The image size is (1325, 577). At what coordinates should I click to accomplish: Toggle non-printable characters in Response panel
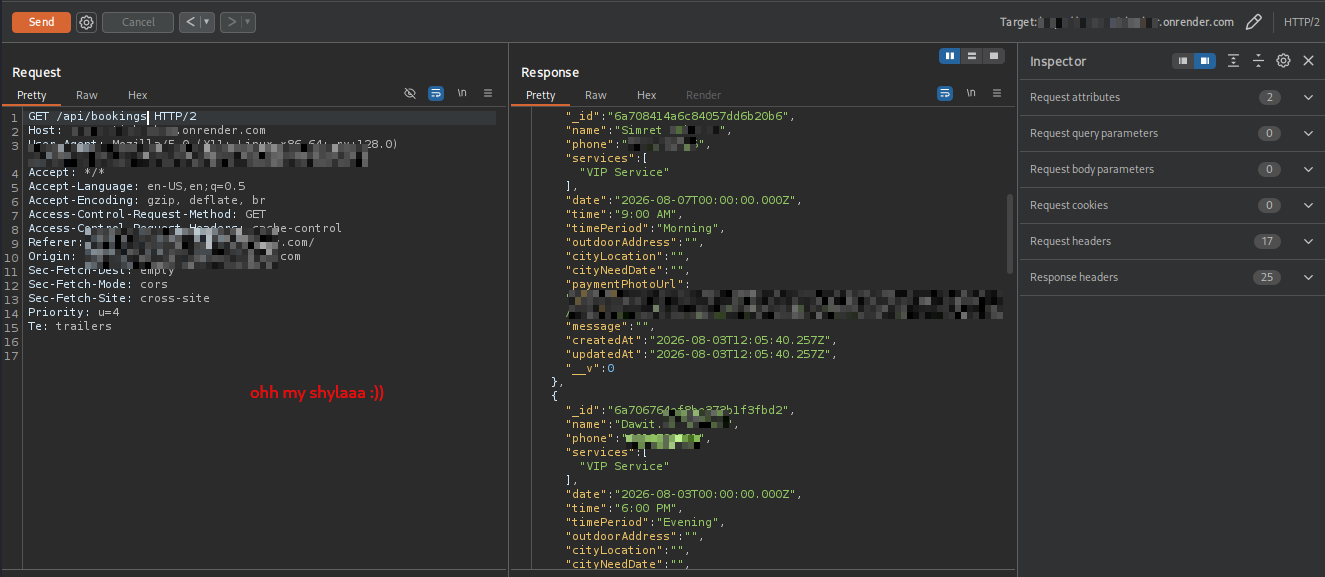(x=971, y=93)
